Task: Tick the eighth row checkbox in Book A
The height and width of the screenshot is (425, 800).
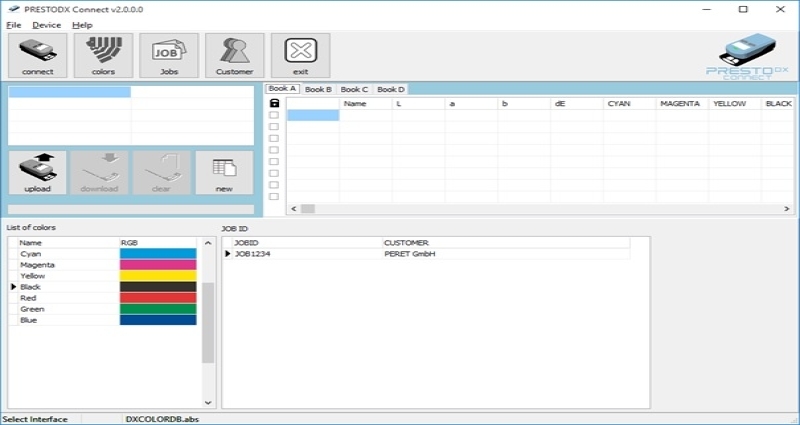Action: pyautogui.click(x=274, y=196)
